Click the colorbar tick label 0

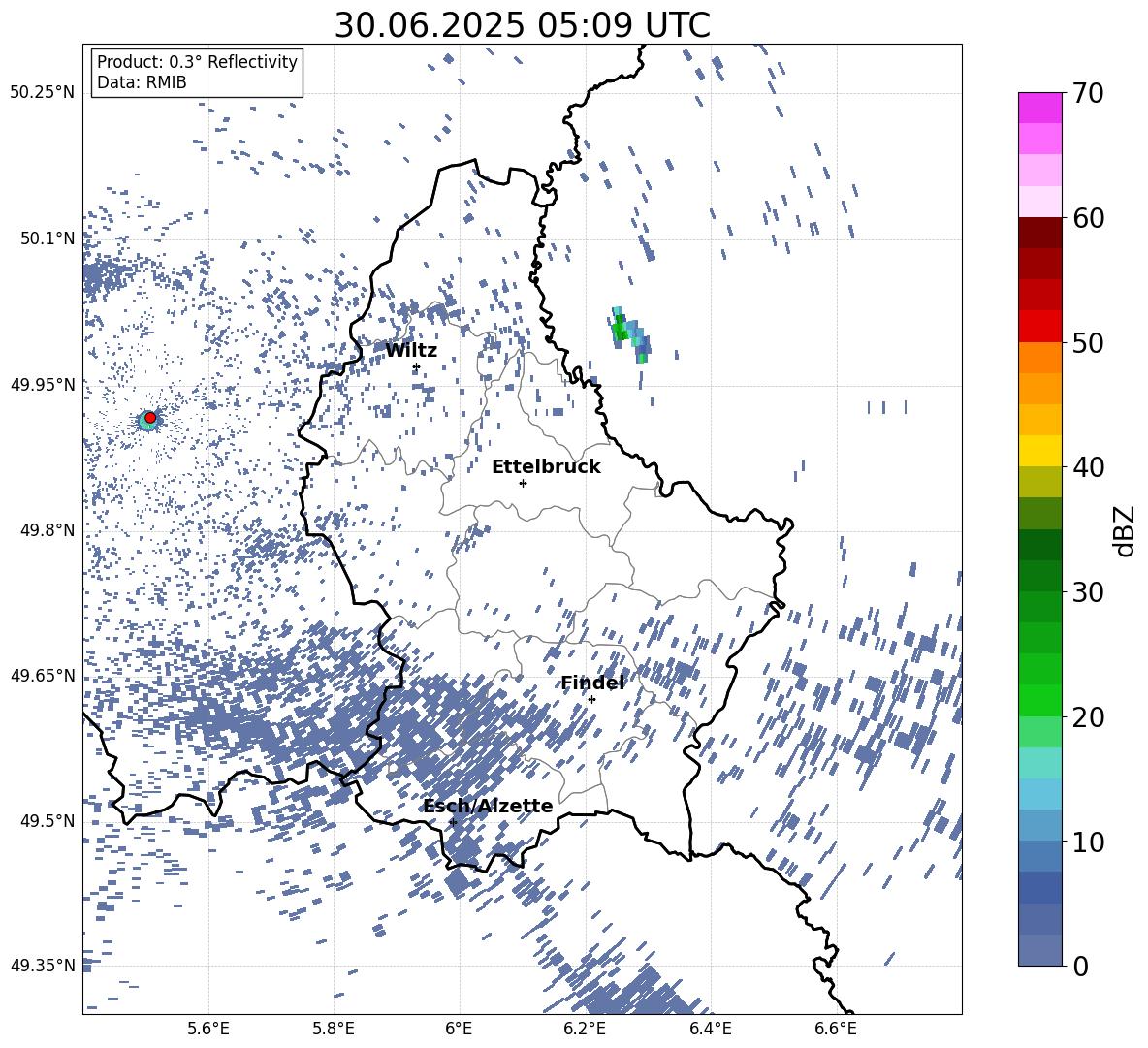coord(1080,966)
